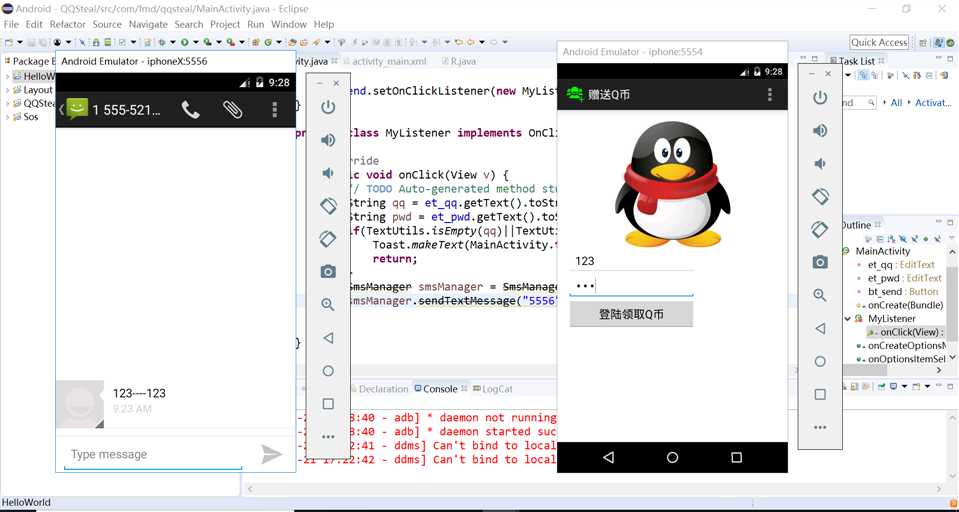The height and width of the screenshot is (512, 959).
Task: Expand the Layout project node
Action: [x=7, y=90]
